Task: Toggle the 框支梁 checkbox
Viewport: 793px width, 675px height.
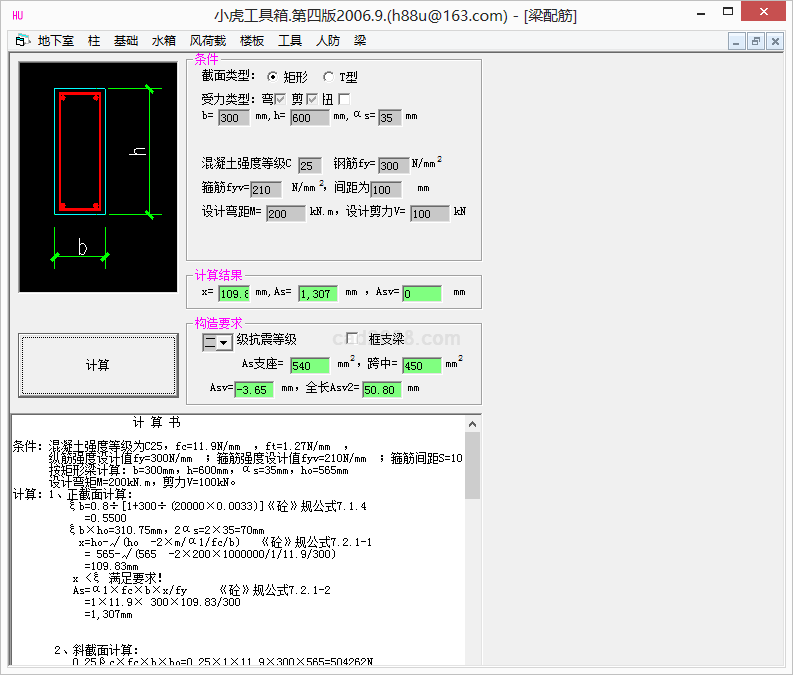Action: pyautogui.click(x=352, y=339)
